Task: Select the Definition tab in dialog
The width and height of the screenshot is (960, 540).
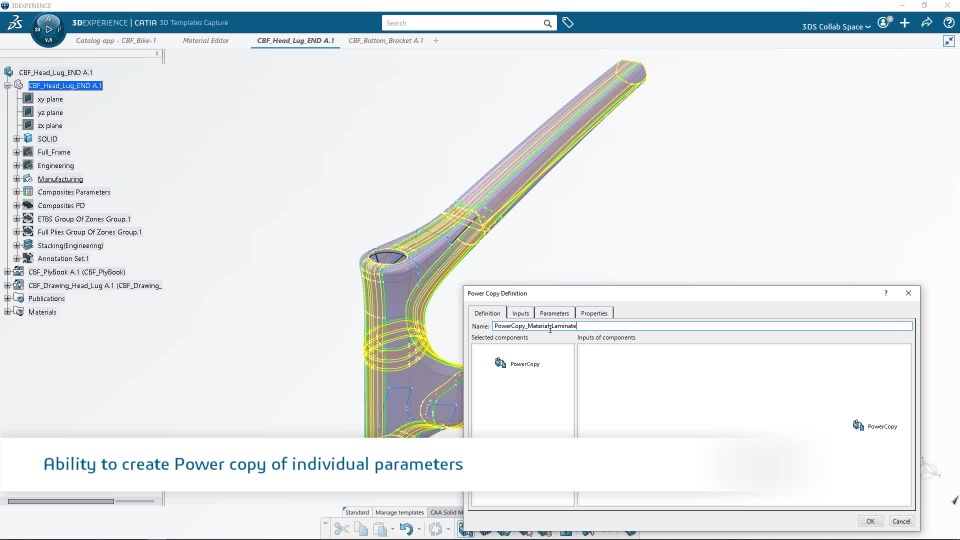Action: tap(487, 313)
